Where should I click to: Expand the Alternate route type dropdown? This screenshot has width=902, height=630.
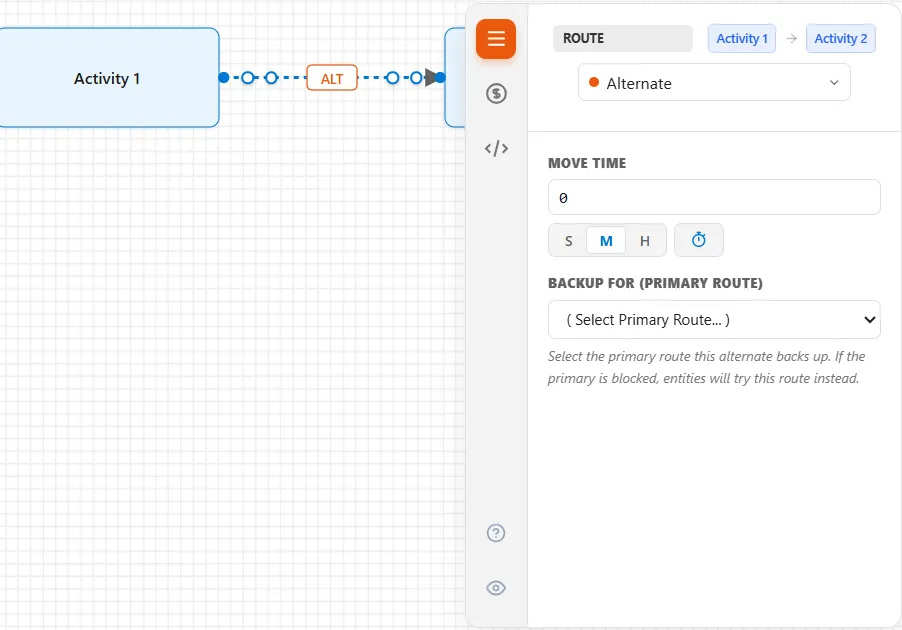pos(714,83)
